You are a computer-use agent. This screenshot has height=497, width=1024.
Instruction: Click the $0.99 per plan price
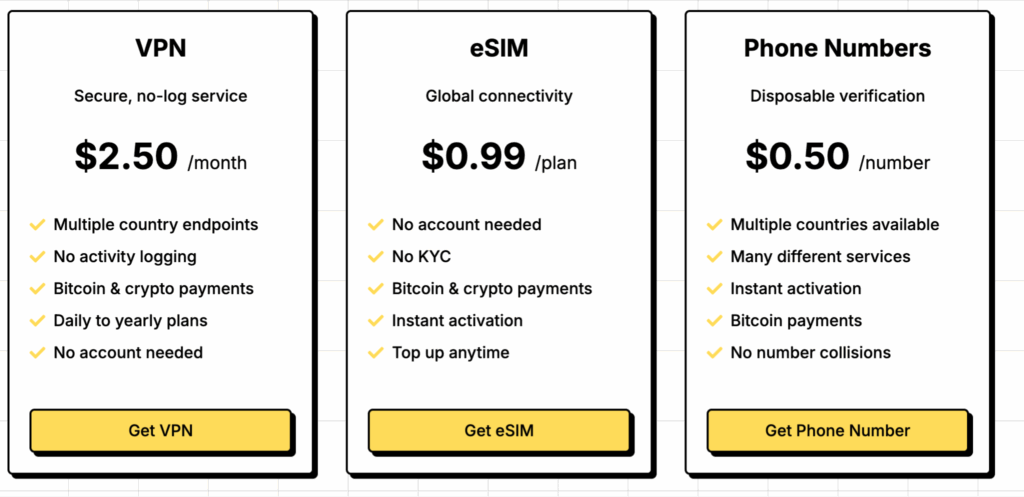coord(499,157)
